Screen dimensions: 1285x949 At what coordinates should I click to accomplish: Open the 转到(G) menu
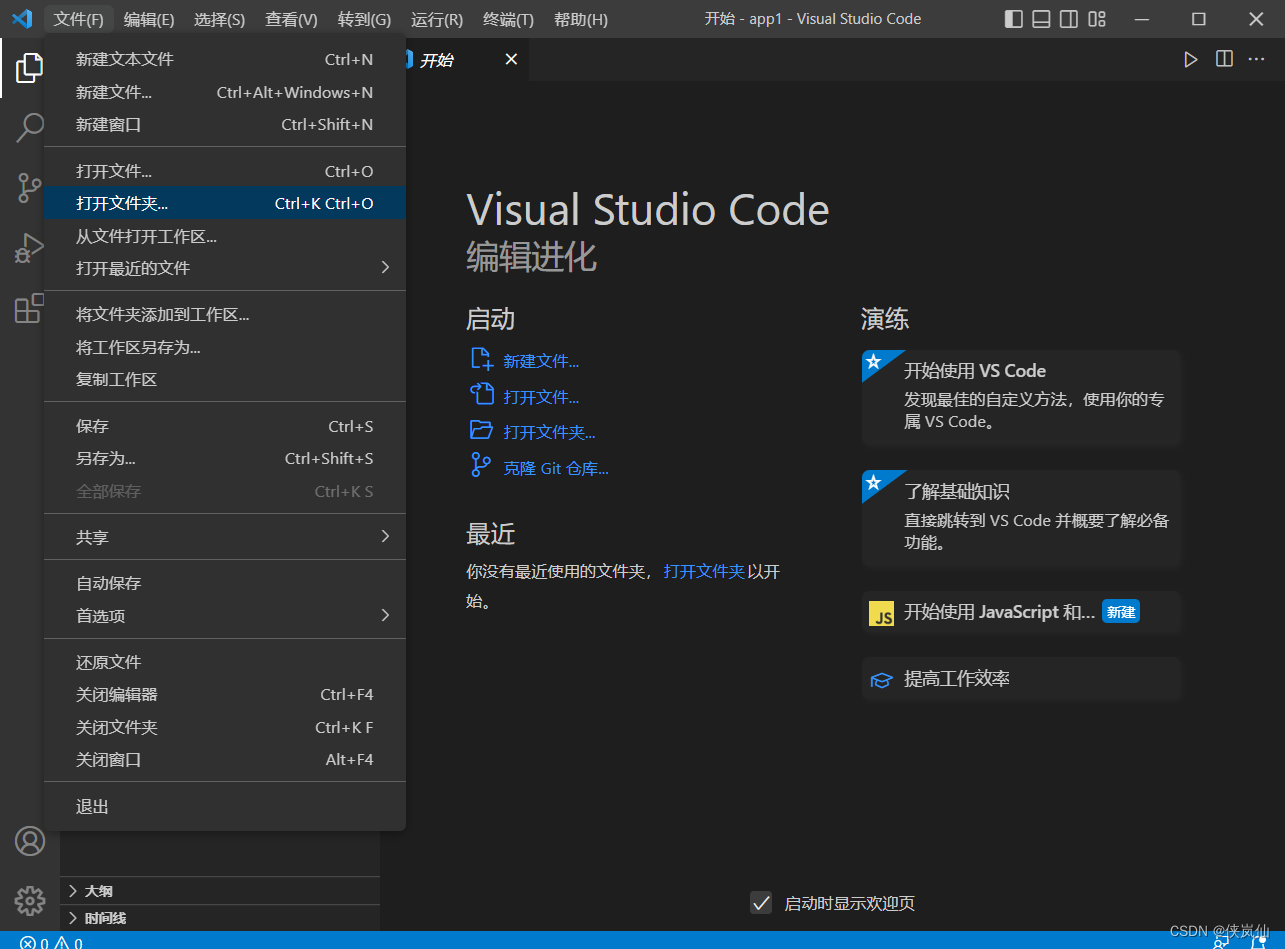364,19
